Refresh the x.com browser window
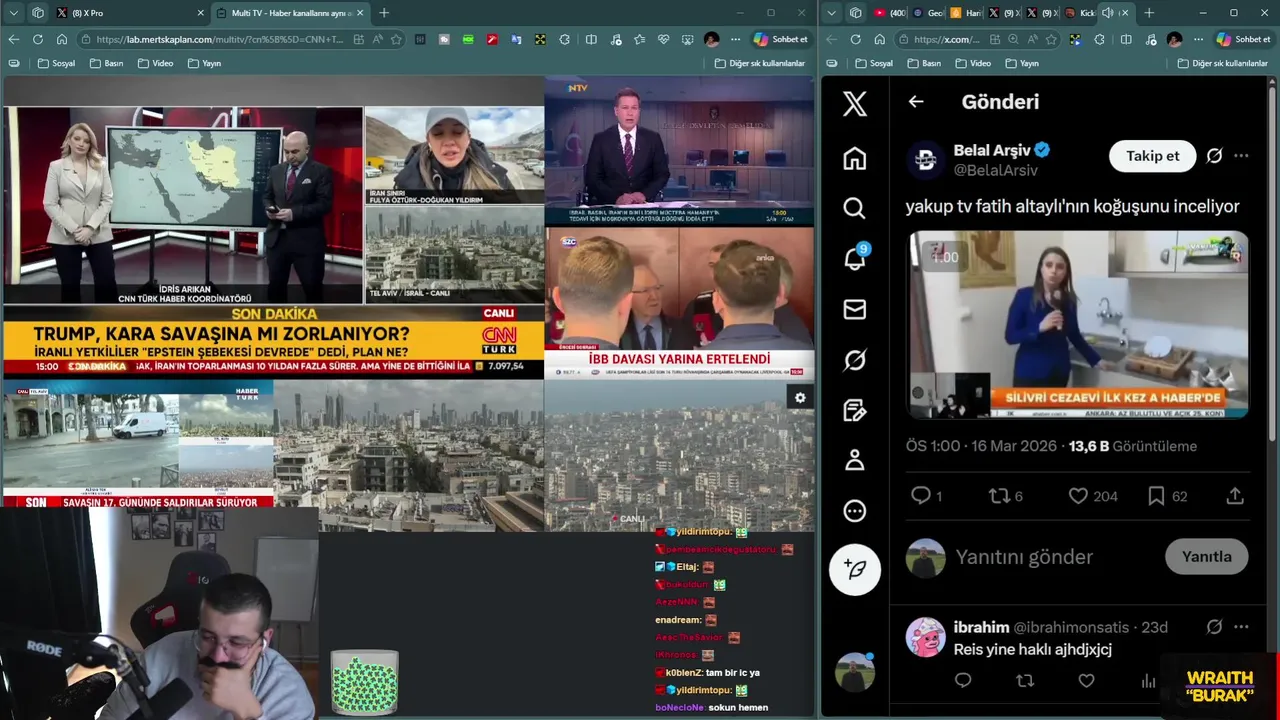Image resolution: width=1280 pixels, height=720 pixels. pyautogui.click(x=855, y=39)
